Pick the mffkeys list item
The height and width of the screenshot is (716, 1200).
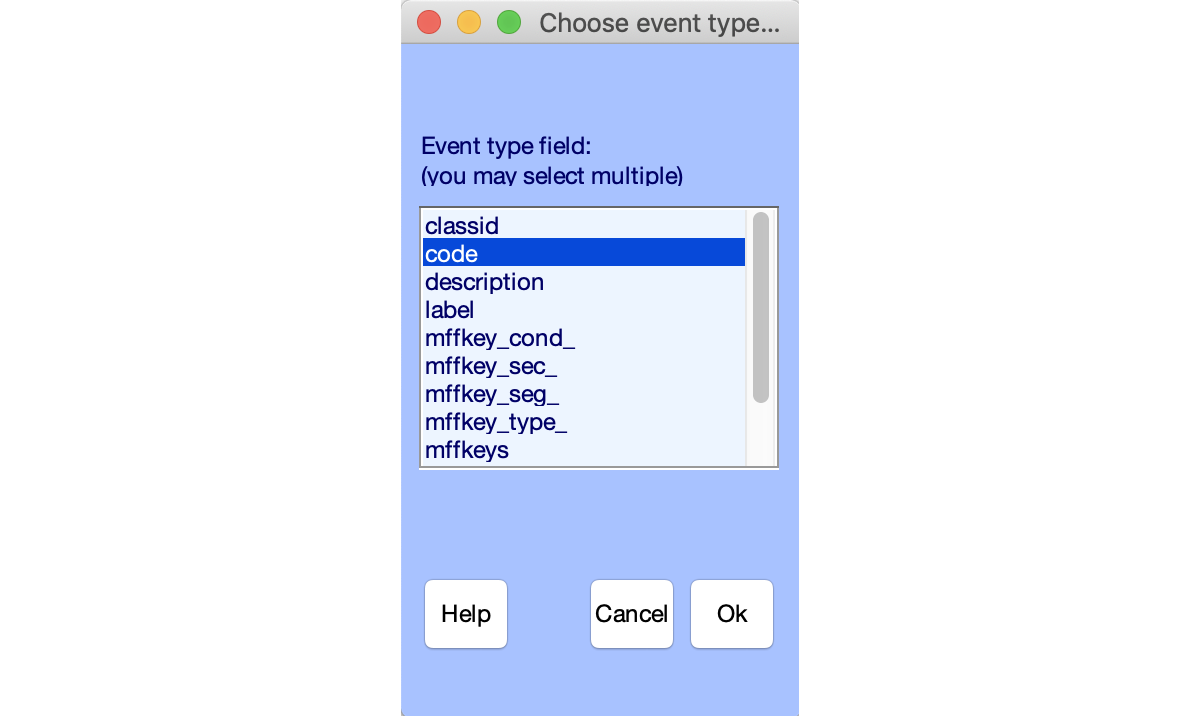pos(467,450)
